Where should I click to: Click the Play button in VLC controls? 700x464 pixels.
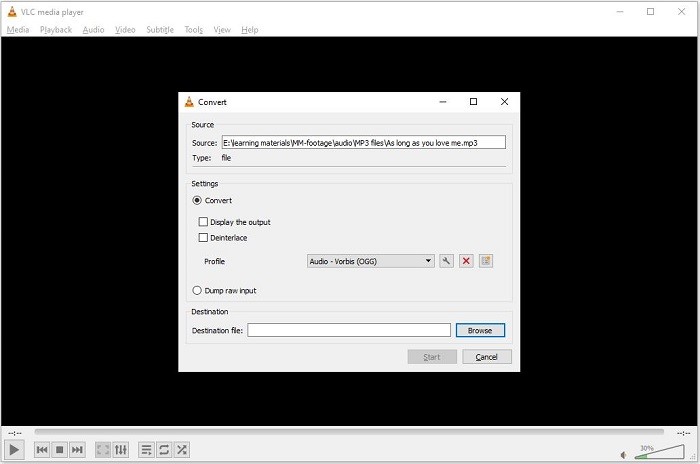click(x=14, y=449)
